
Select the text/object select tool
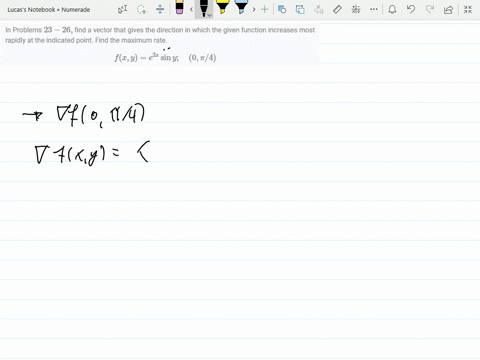click(x=123, y=9)
